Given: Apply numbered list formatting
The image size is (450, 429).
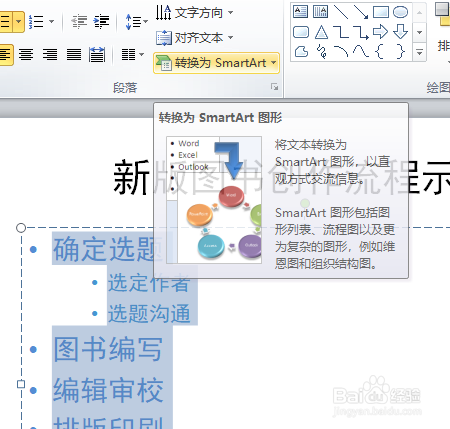Looking at the screenshot, I should pyautogui.click(x=36, y=22).
